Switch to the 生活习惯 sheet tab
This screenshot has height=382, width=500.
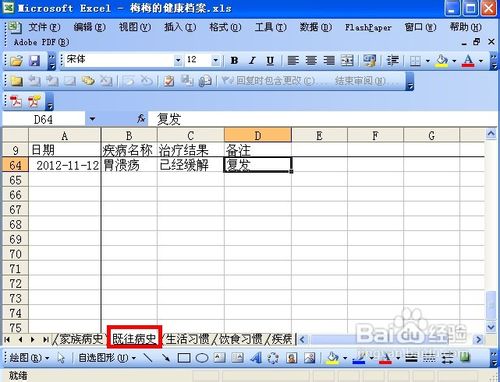point(187,339)
